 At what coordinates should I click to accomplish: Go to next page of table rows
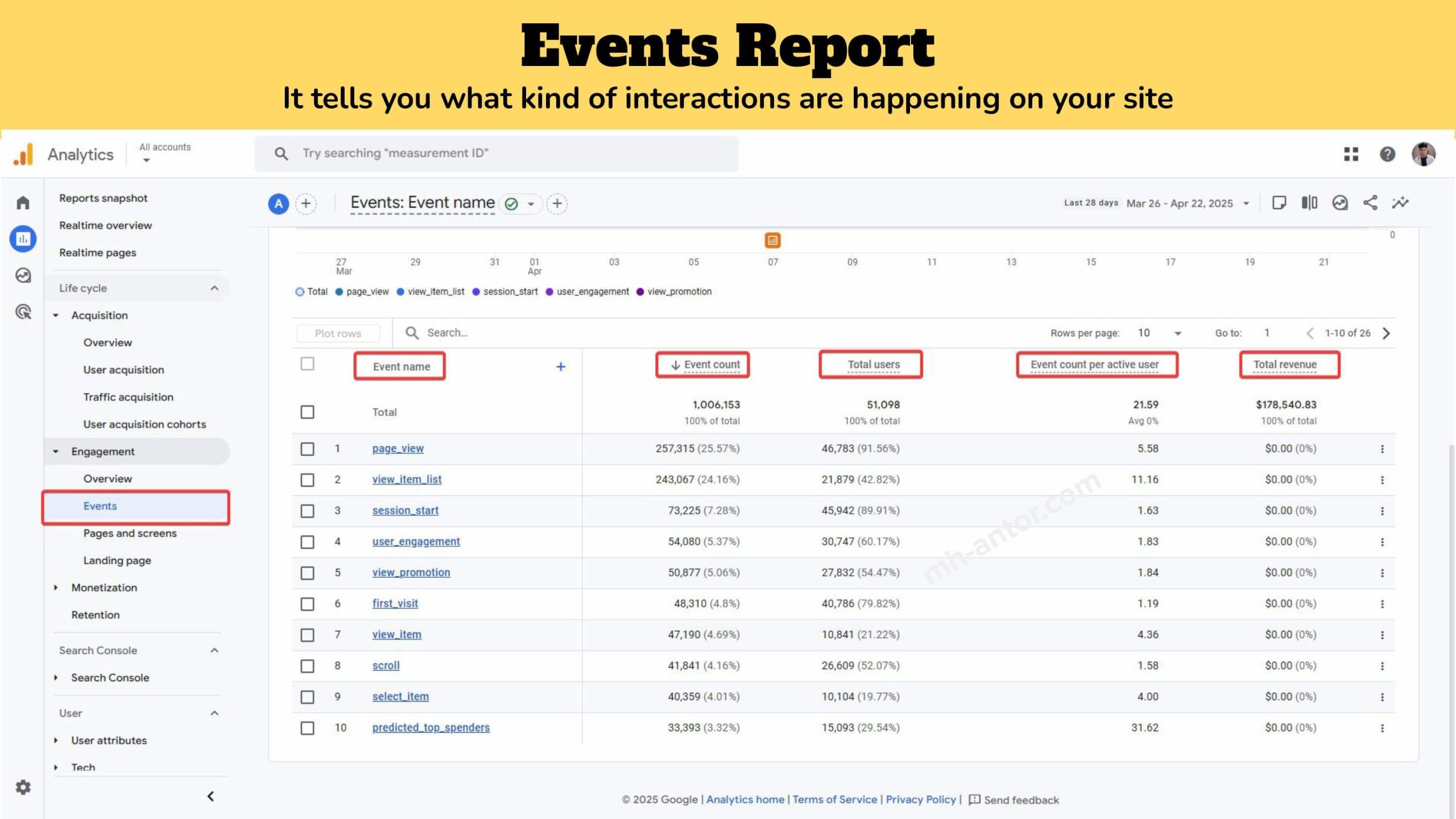click(x=1386, y=333)
